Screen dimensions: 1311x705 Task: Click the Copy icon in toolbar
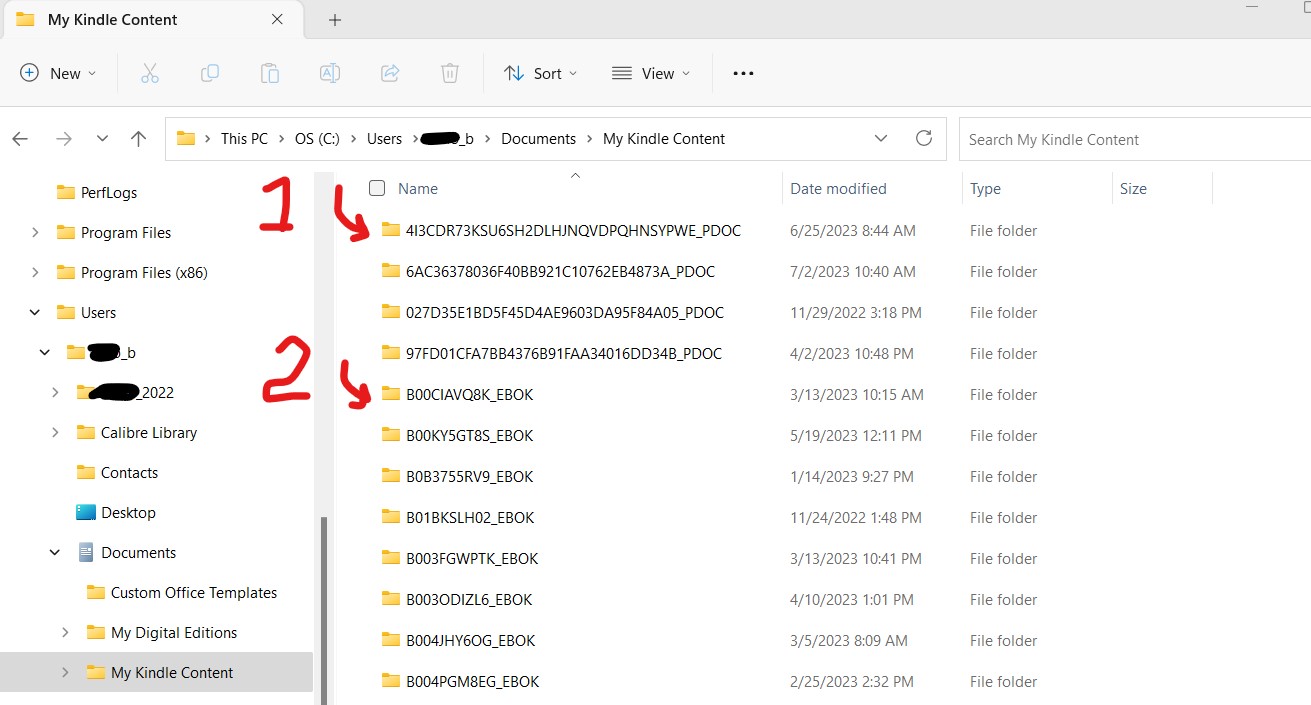coord(210,73)
